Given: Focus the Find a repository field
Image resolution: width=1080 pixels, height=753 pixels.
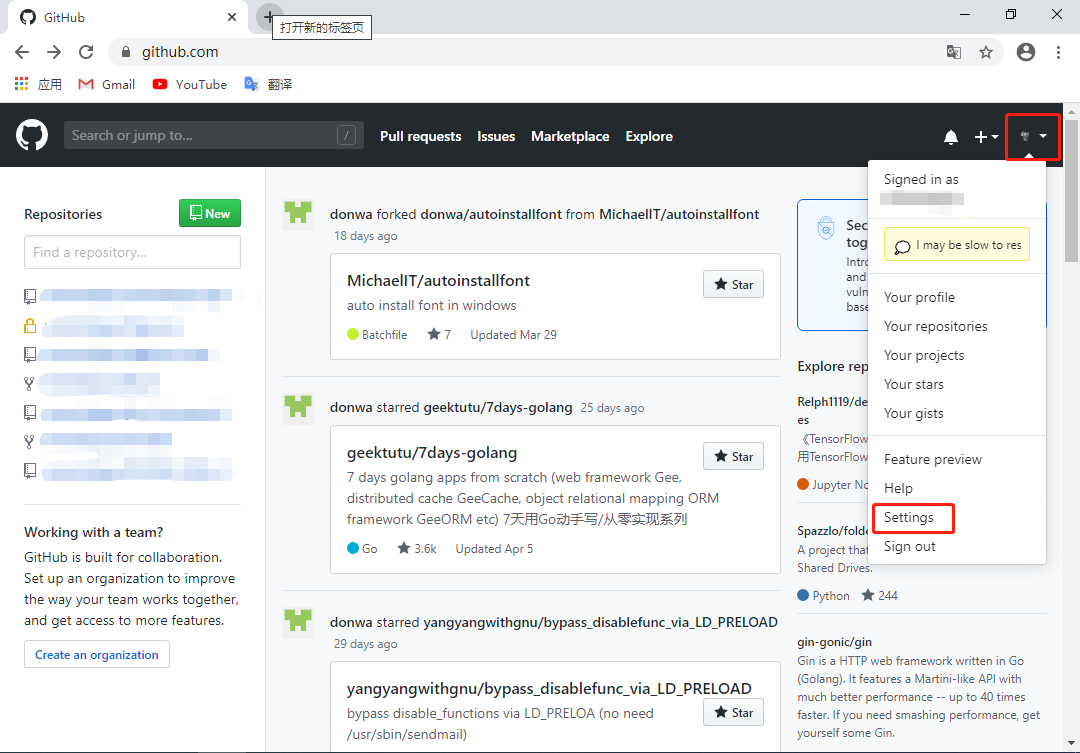Looking at the screenshot, I should pos(132,252).
